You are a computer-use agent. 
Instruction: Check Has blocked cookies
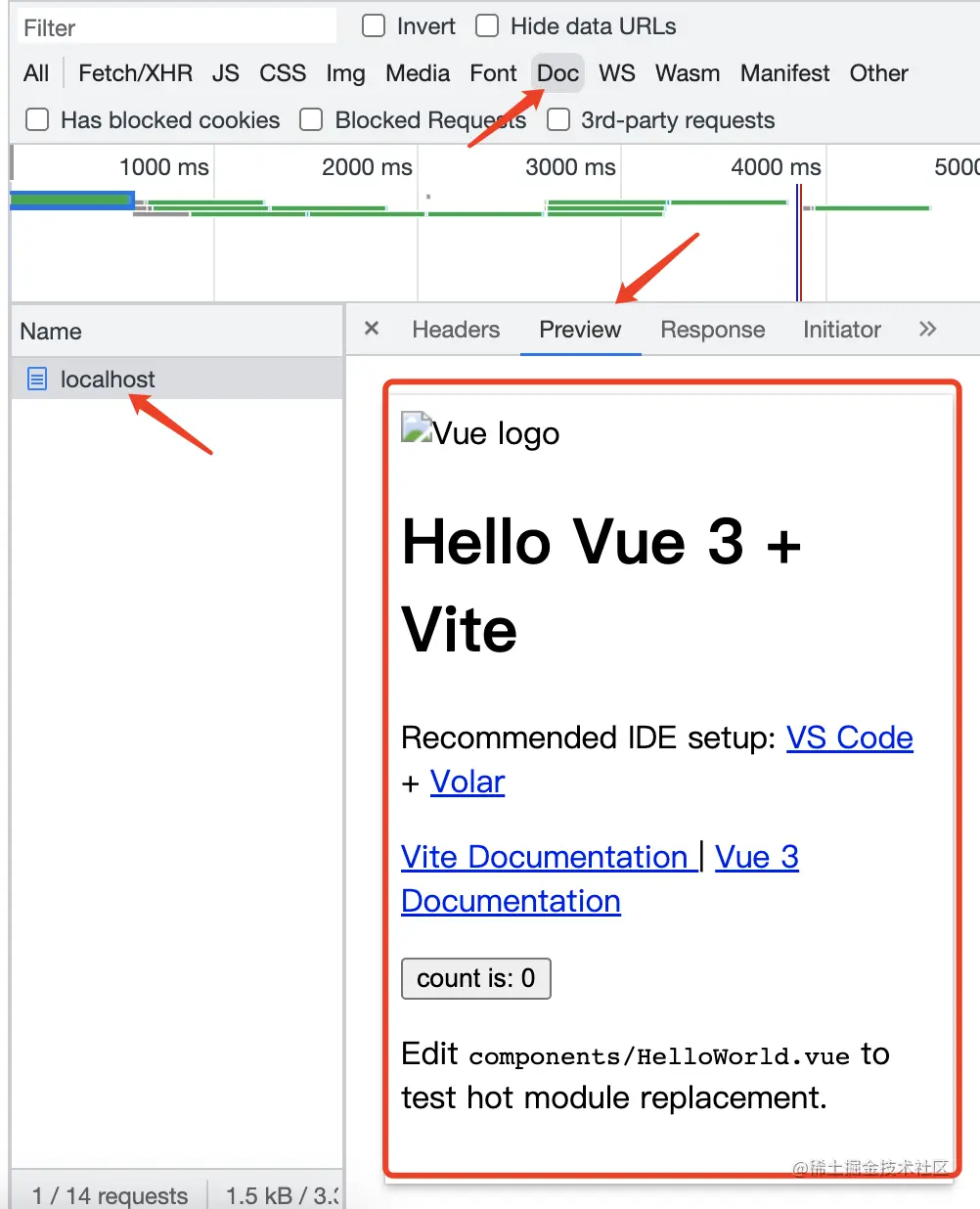click(37, 119)
